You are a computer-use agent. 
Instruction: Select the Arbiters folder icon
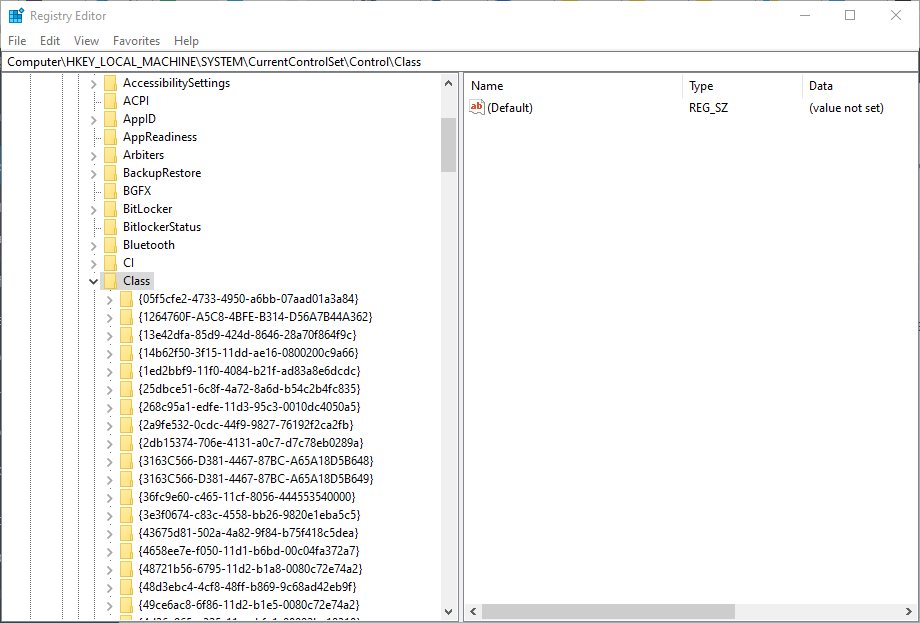110,155
